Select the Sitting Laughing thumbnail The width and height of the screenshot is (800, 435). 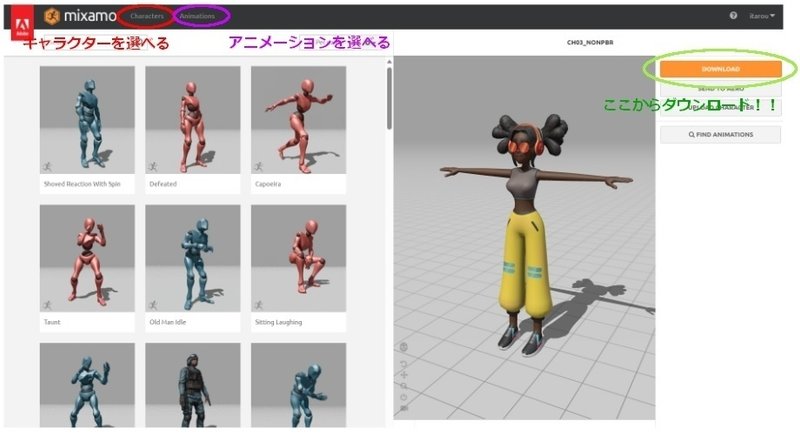[298, 259]
